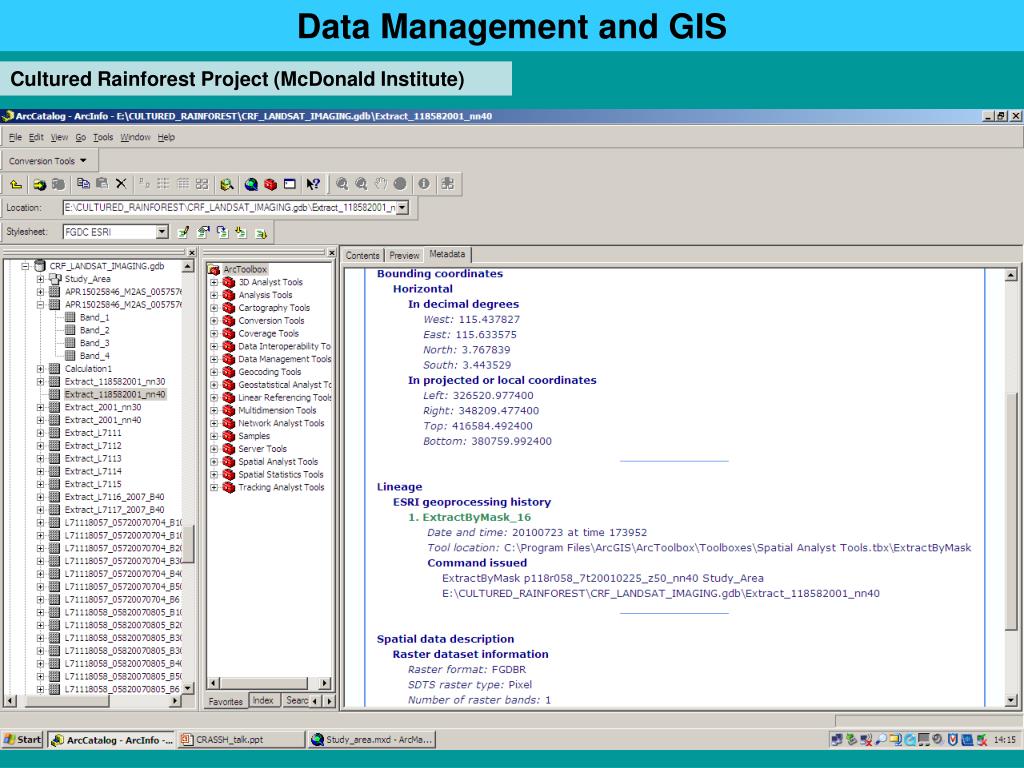Image resolution: width=1024 pixels, height=768 pixels.
Task: Open ArcToolbox Favorites tab
Action: tap(225, 701)
